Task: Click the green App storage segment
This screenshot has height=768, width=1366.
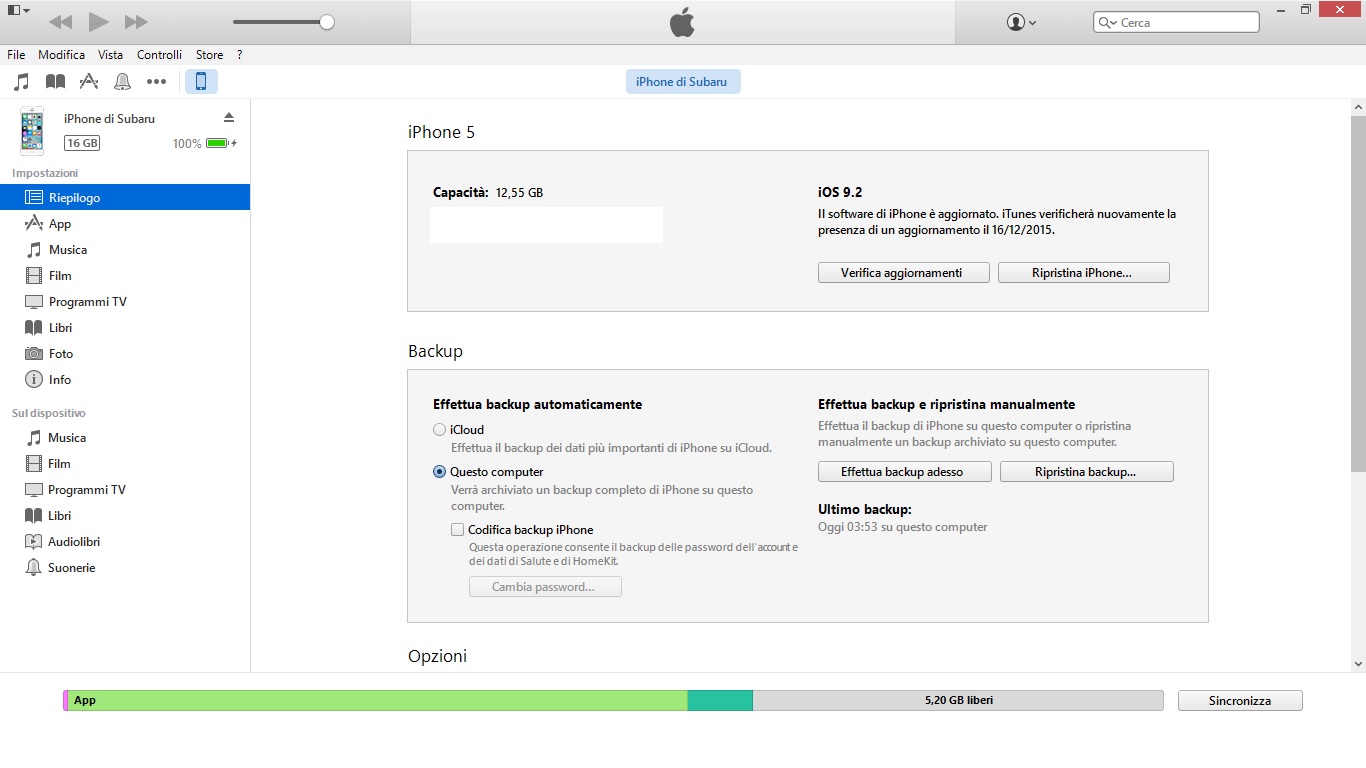Action: (377, 701)
